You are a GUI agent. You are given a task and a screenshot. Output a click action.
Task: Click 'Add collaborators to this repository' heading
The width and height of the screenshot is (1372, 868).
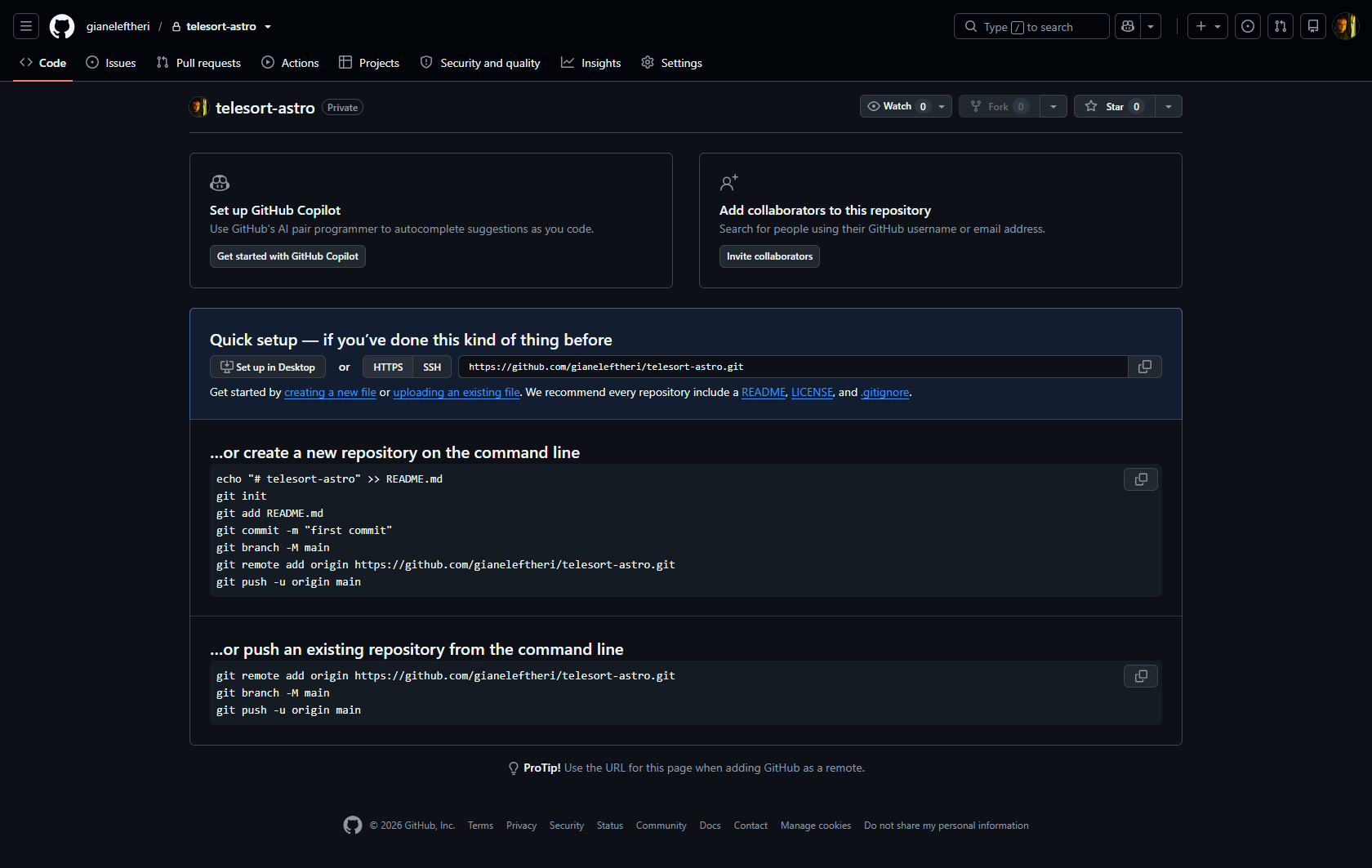[825, 210]
